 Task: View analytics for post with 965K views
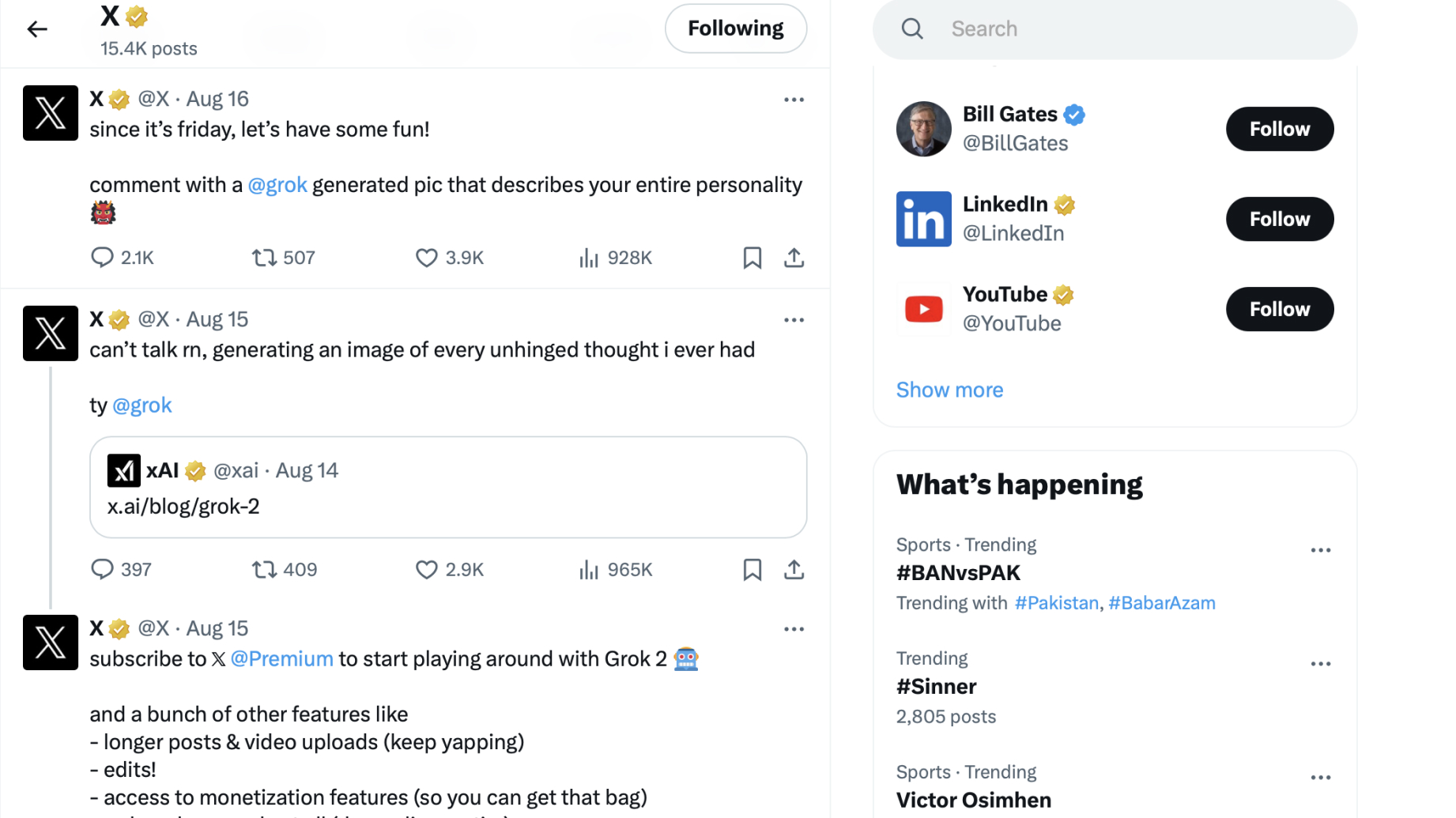(588, 570)
